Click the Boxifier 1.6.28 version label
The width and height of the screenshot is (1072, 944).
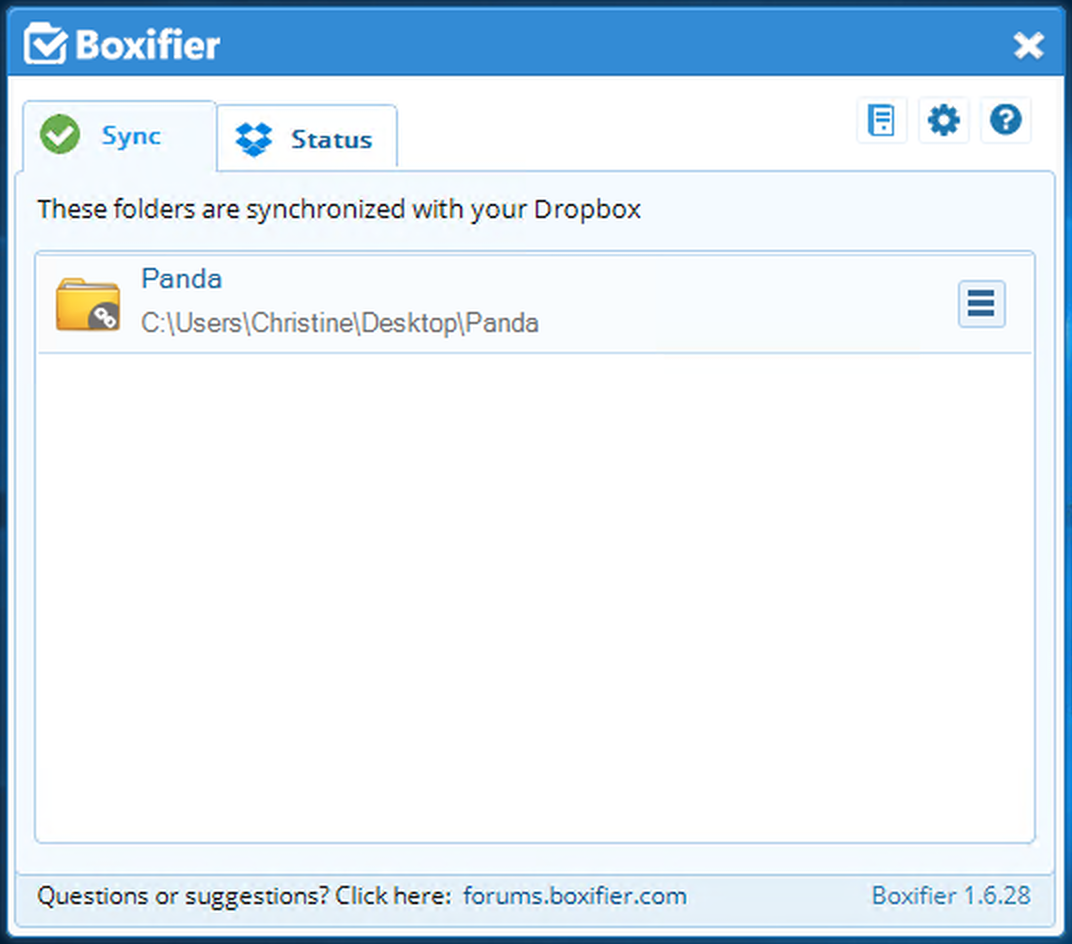tap(951, 895)
